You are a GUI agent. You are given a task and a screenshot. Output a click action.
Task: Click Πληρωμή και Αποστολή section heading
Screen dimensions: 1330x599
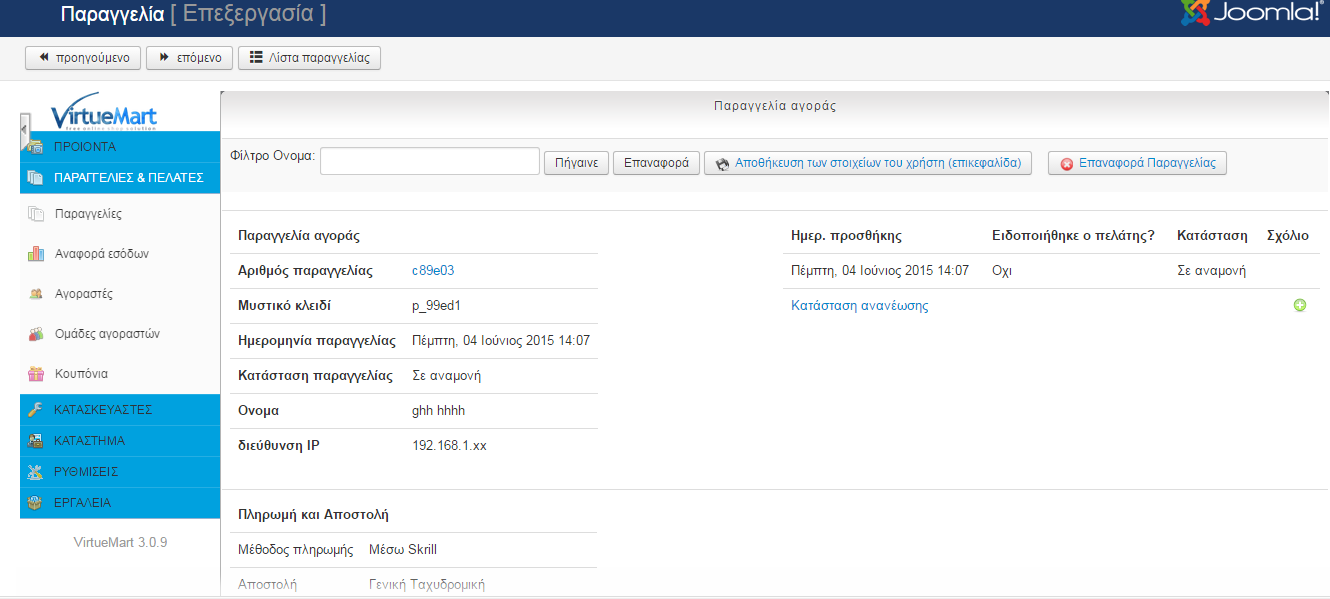pyautogui.click(x=313, y=515)
